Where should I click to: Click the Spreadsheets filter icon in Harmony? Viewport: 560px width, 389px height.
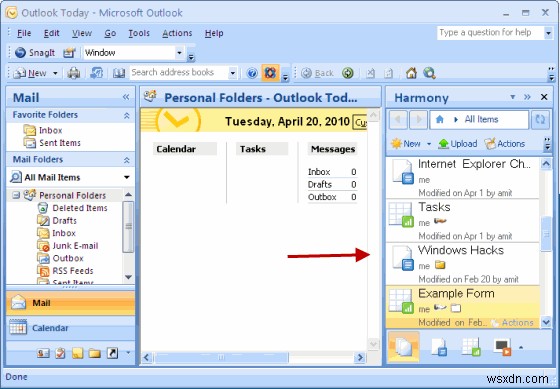click(470, 347)
